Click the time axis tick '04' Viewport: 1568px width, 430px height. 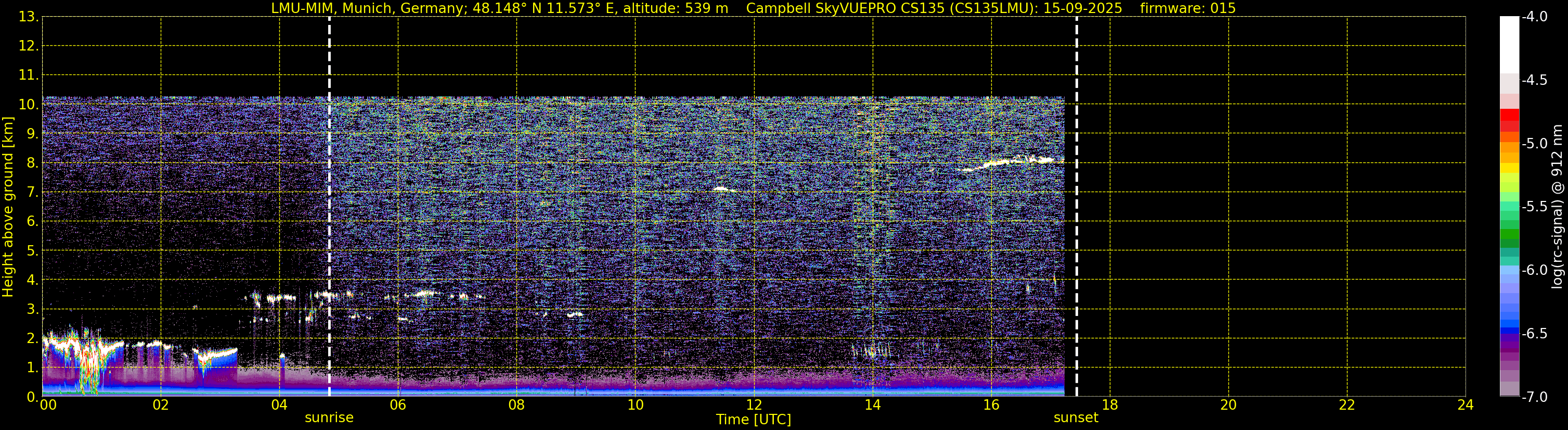[x=279, y=405]
